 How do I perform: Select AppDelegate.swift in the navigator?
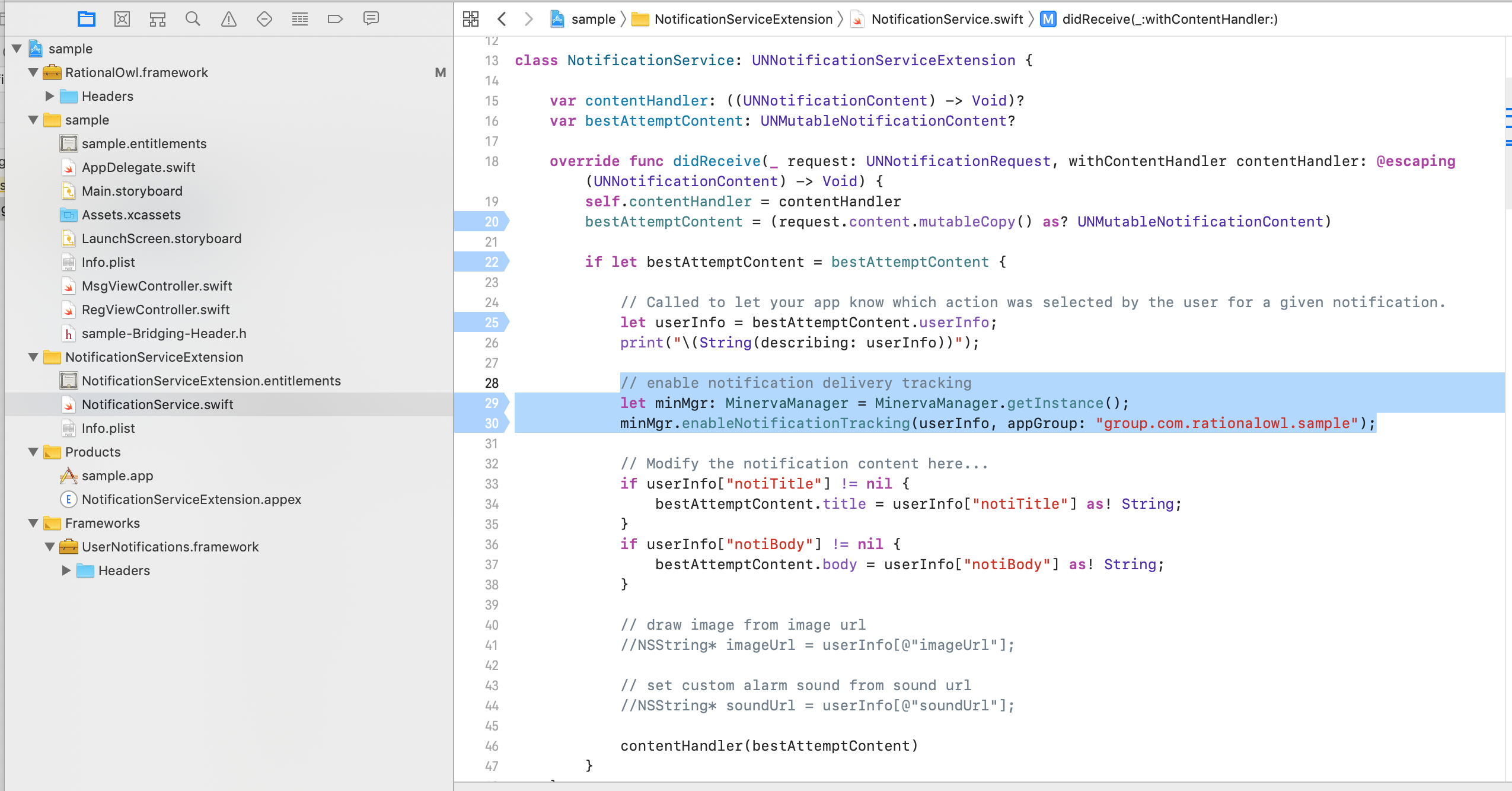[138, 167]
